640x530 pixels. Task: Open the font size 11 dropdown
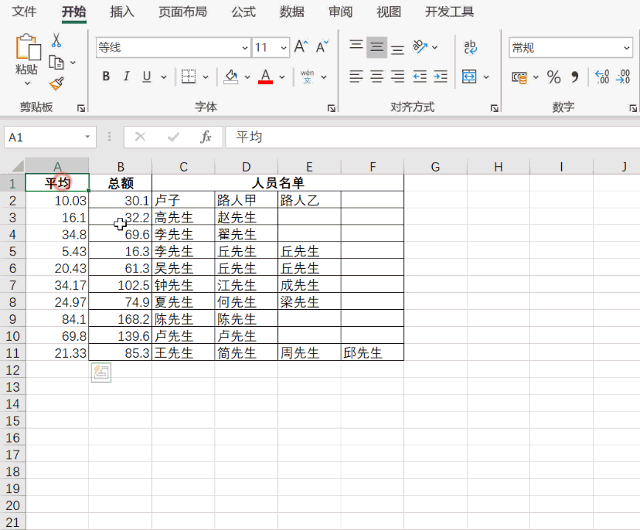coord(284,48)
